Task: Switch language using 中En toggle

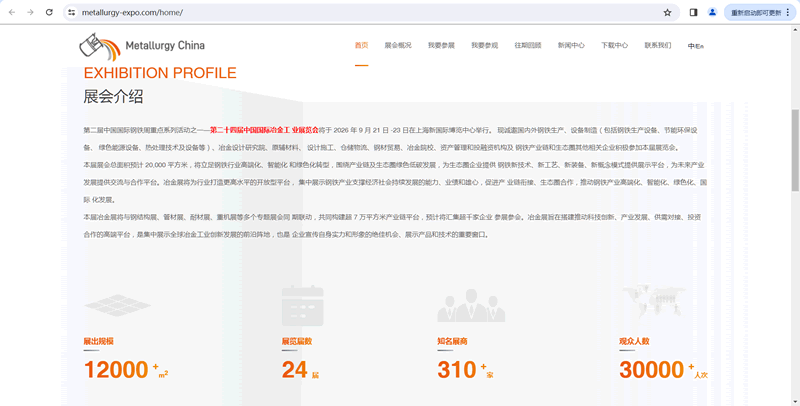Action: pyautogui.click(x=696, y=47)
